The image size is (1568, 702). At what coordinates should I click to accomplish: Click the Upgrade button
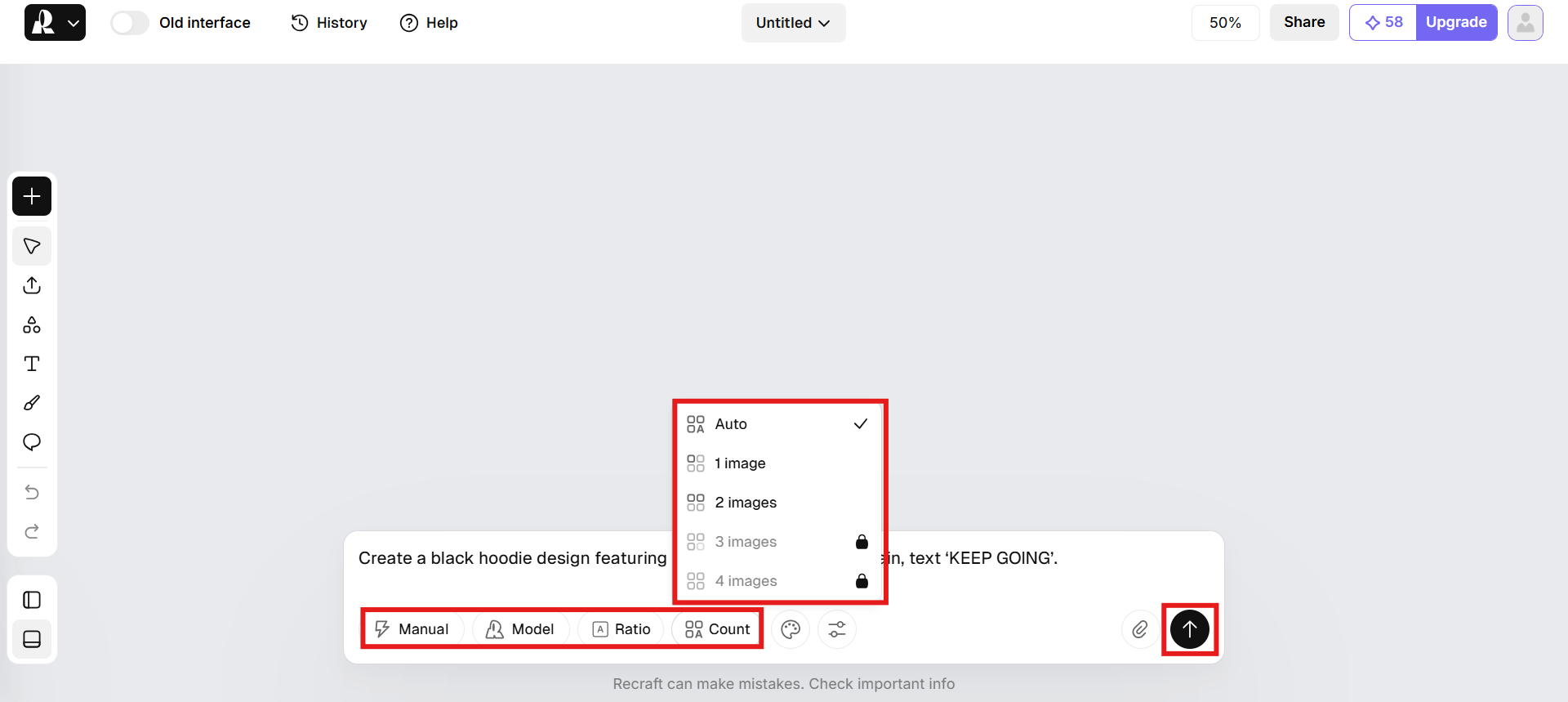(1456, 22)
